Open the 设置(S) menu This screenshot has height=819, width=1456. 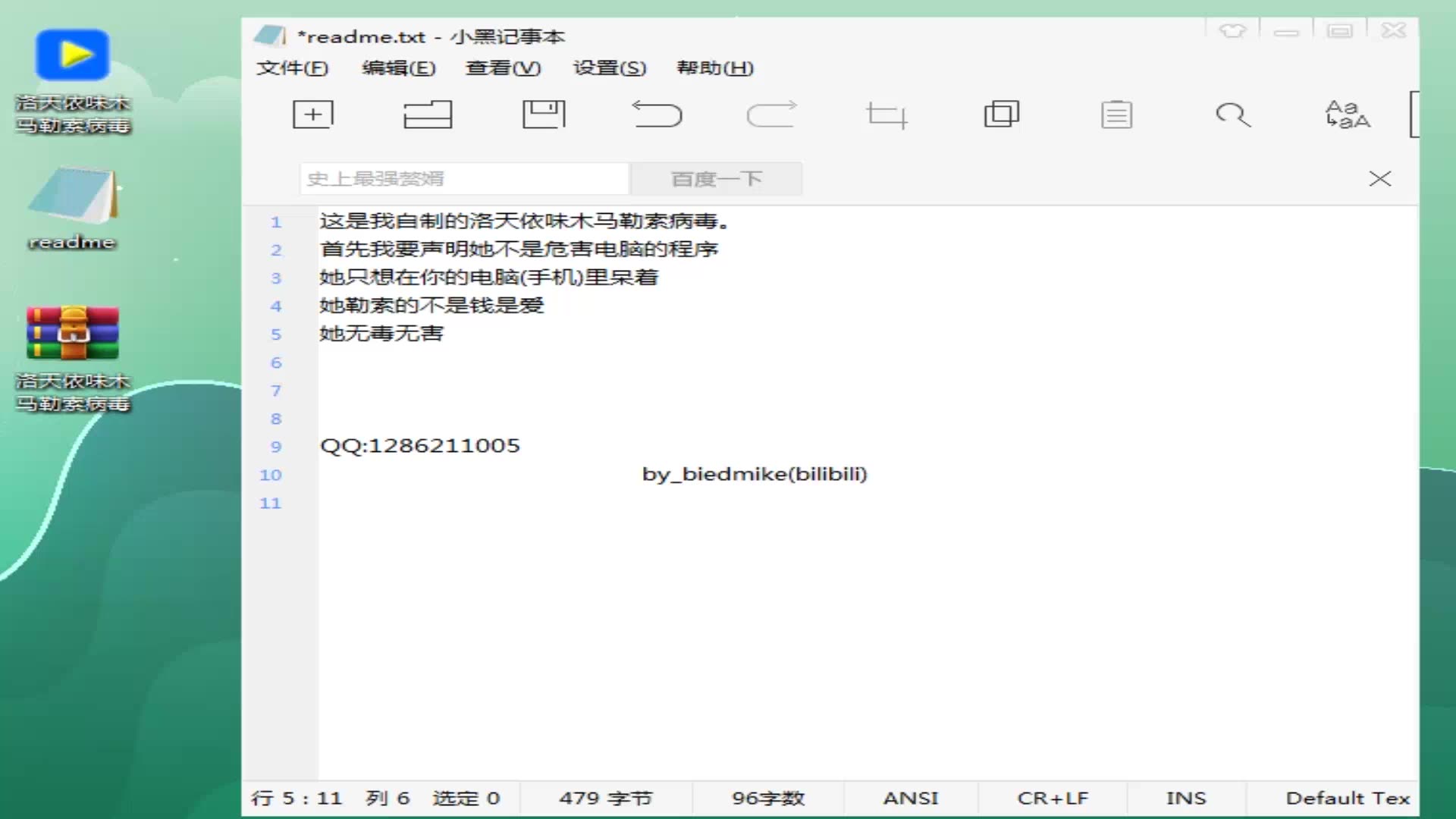[610, 68]
